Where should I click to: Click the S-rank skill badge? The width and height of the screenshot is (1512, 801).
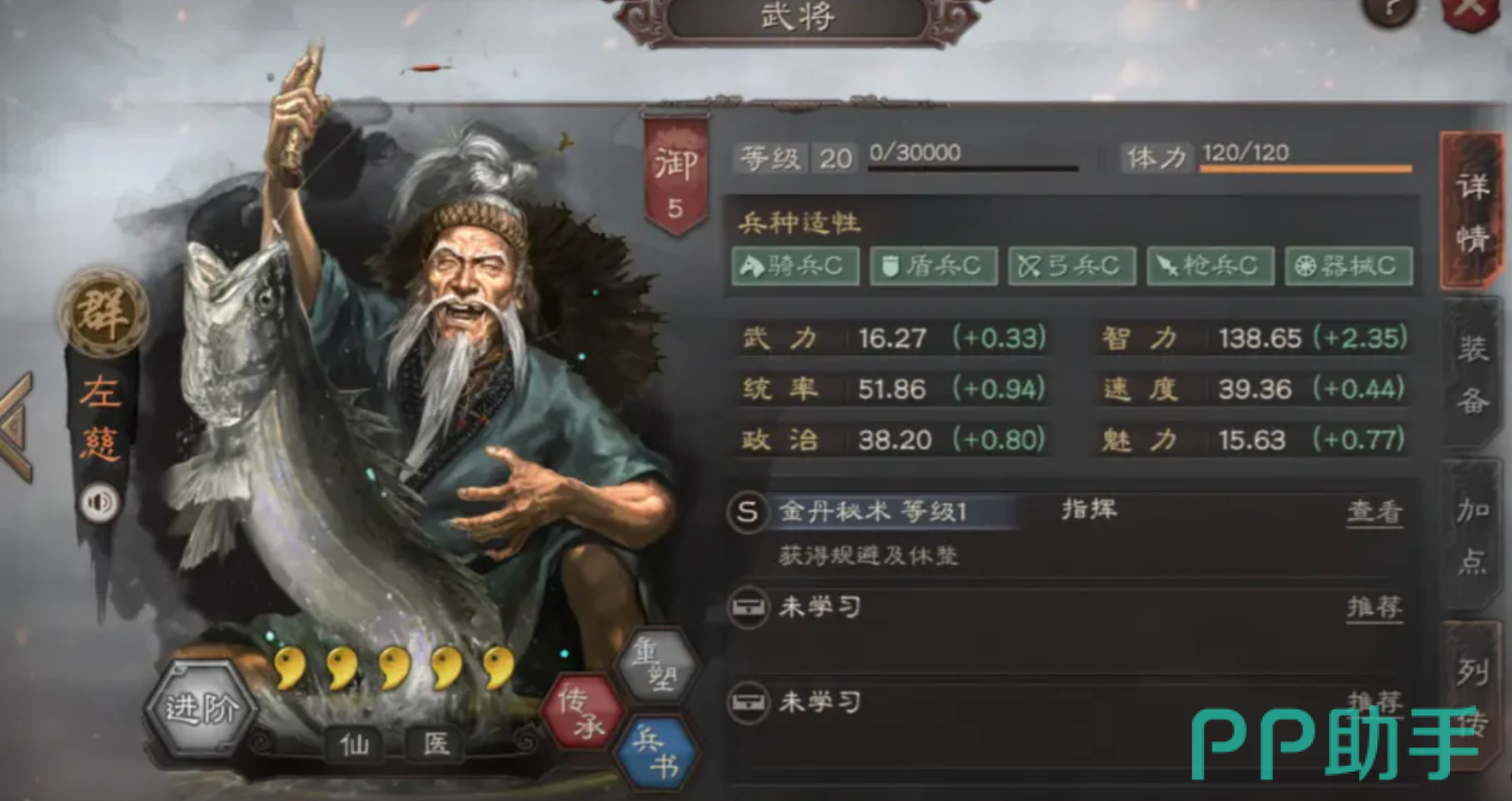pyautogui.click(x=747, y=512)
